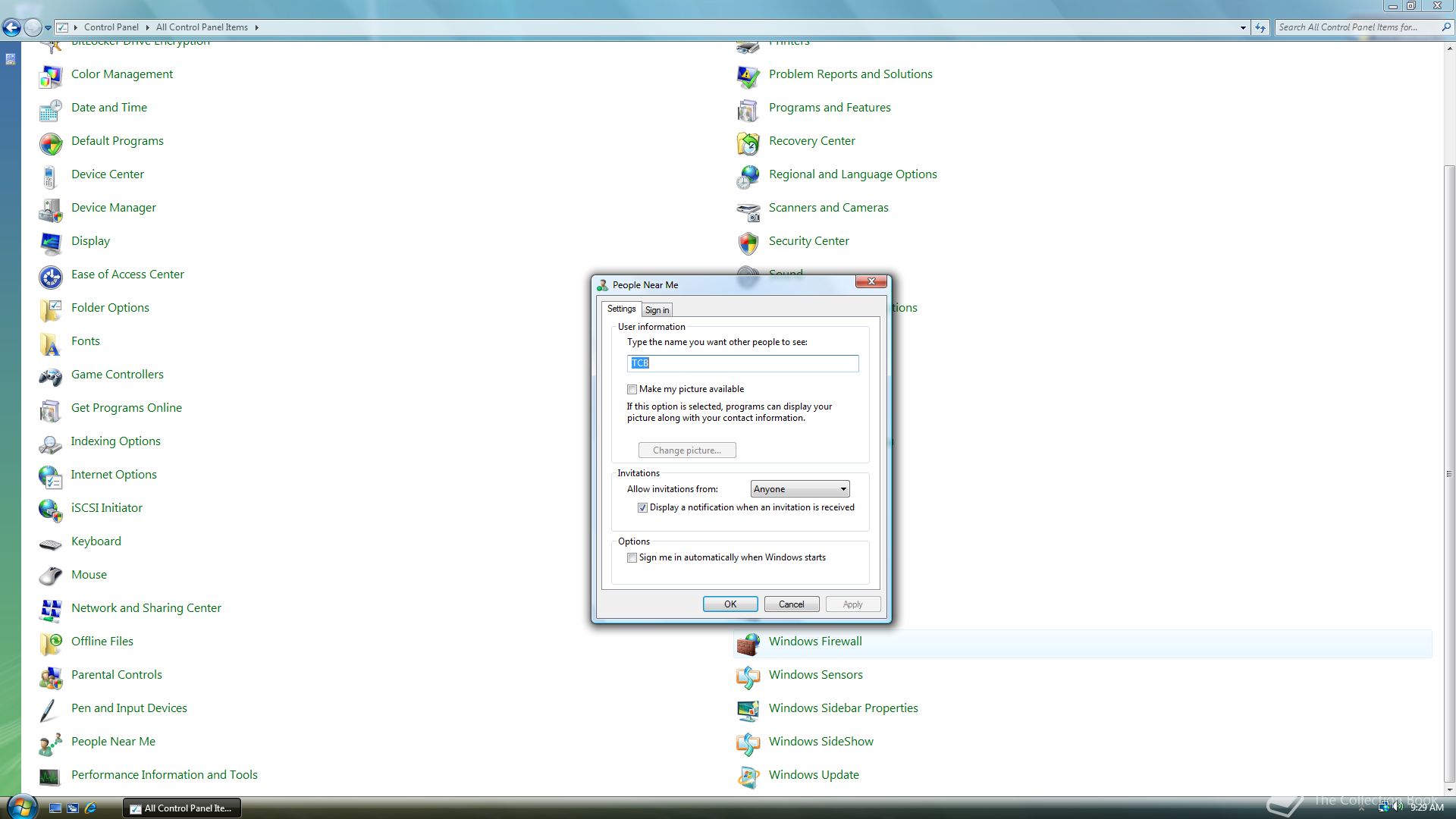Open the Allow invitations from dropdown
Screen dimensions: 1456x819
(800, 489)
